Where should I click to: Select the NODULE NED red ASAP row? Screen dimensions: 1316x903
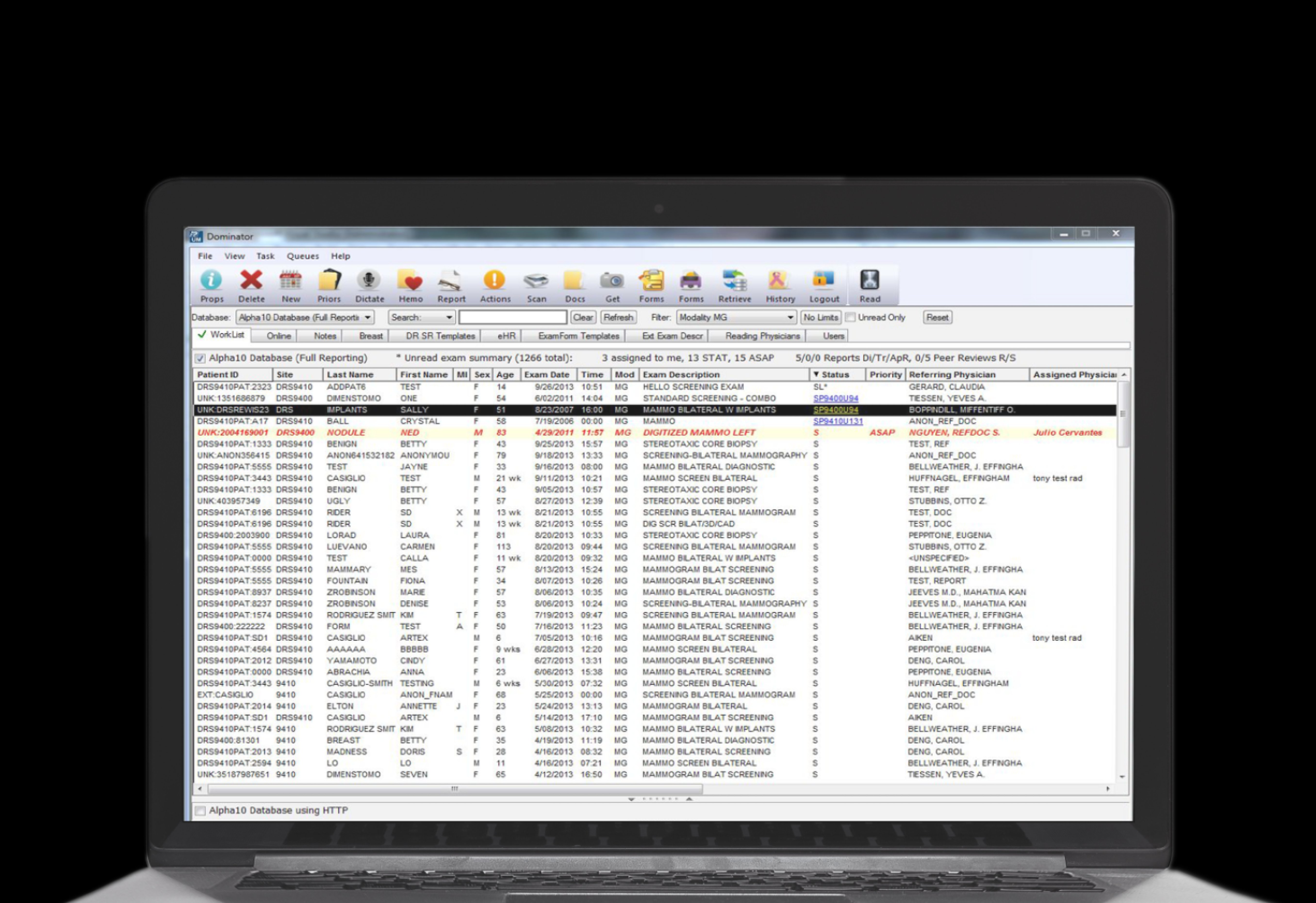click(x=655, y=432)
